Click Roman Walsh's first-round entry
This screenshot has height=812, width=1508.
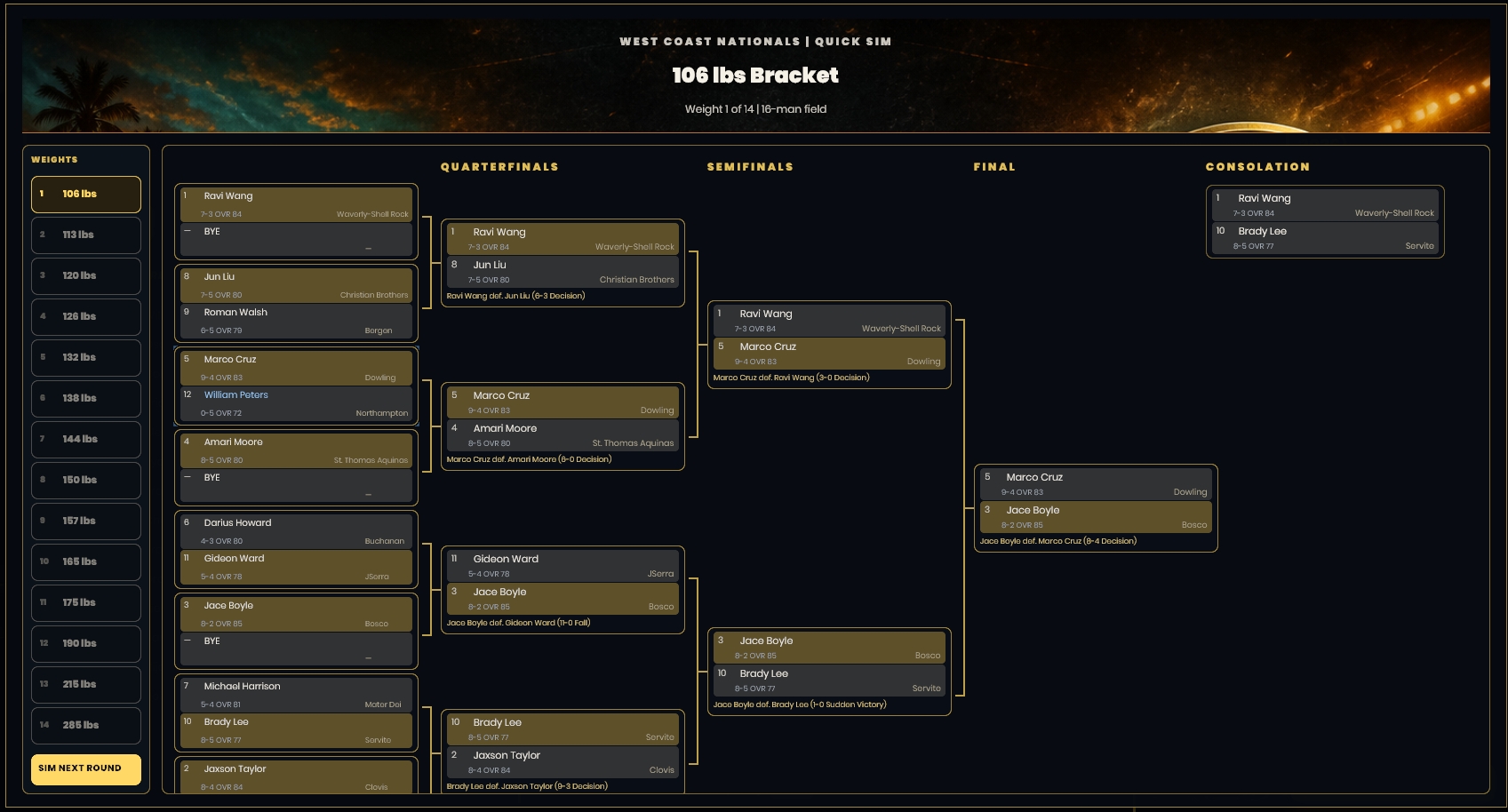coord(296,321)
